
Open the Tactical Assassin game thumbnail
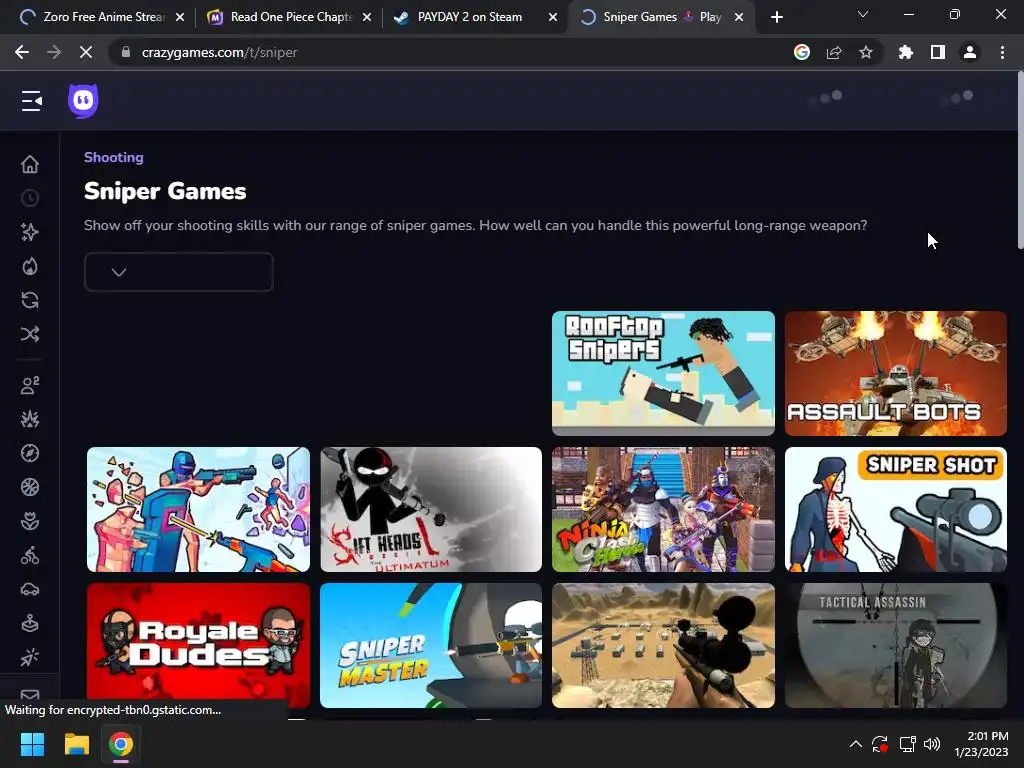[x=895, y=645]
